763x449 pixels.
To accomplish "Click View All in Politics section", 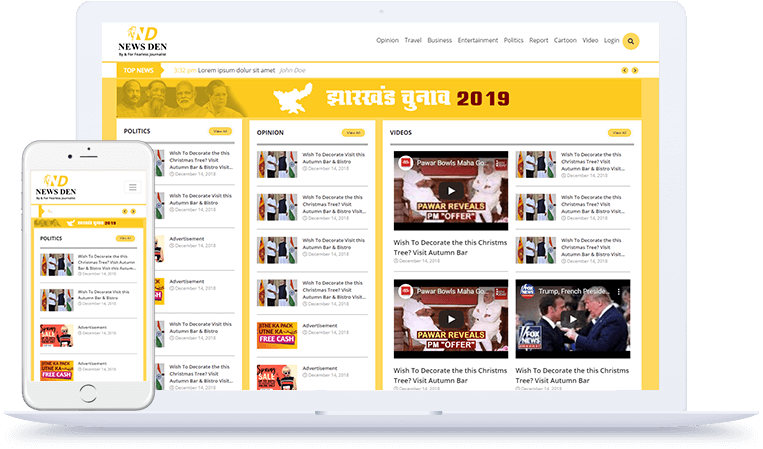I will tap(220, 131).
